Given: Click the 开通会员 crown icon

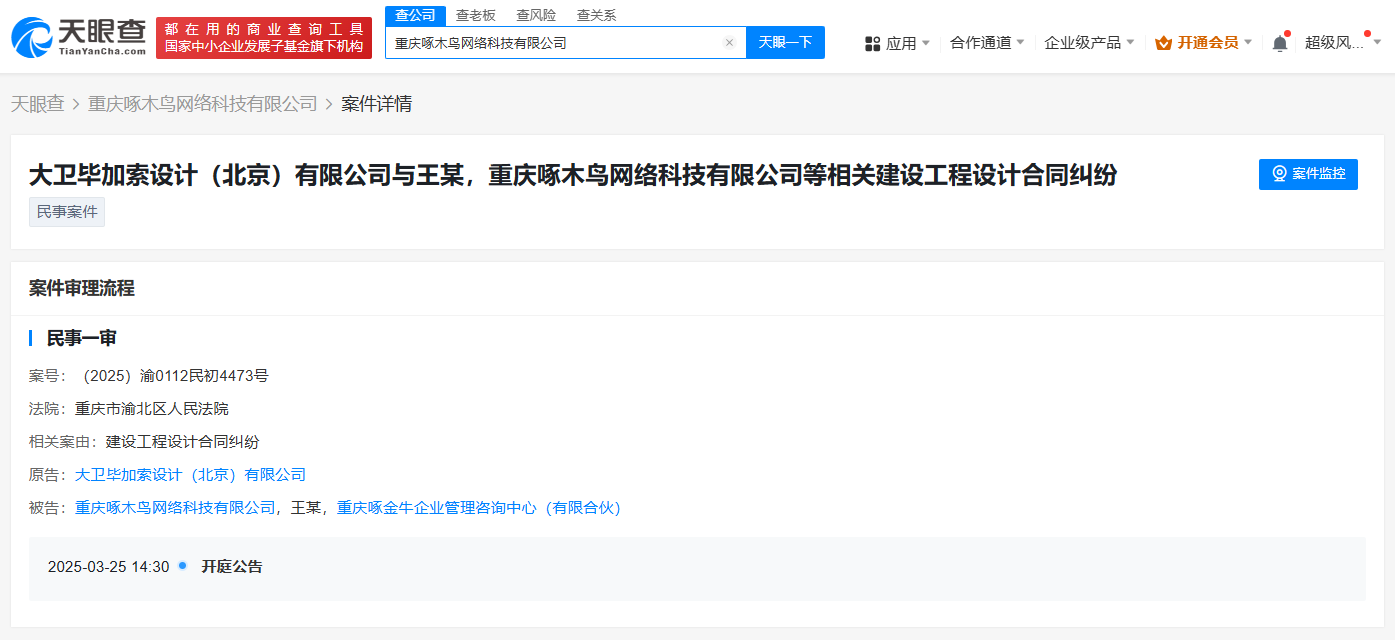Looking at the screenshot, I should (1163, 43).
